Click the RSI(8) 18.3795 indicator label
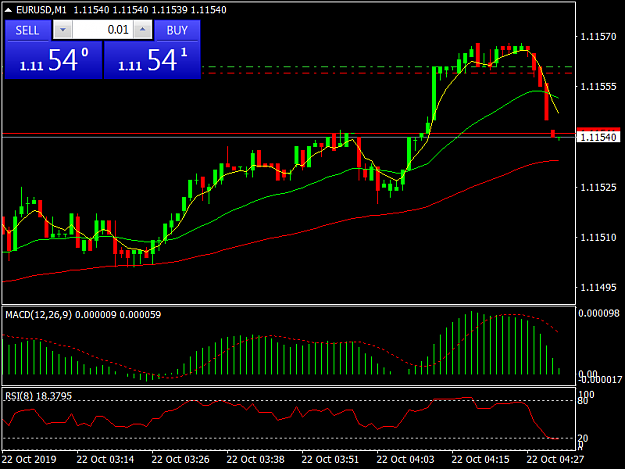 pos(38,396)
